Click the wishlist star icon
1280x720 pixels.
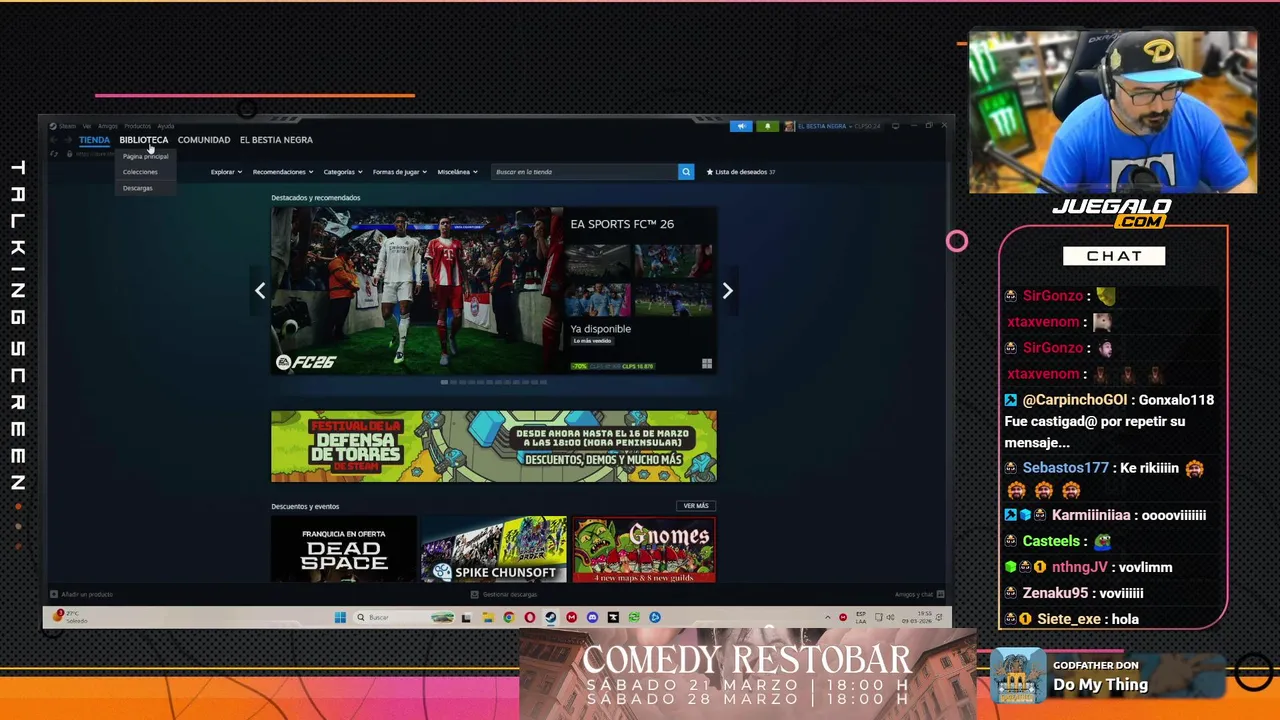point(710,172)
